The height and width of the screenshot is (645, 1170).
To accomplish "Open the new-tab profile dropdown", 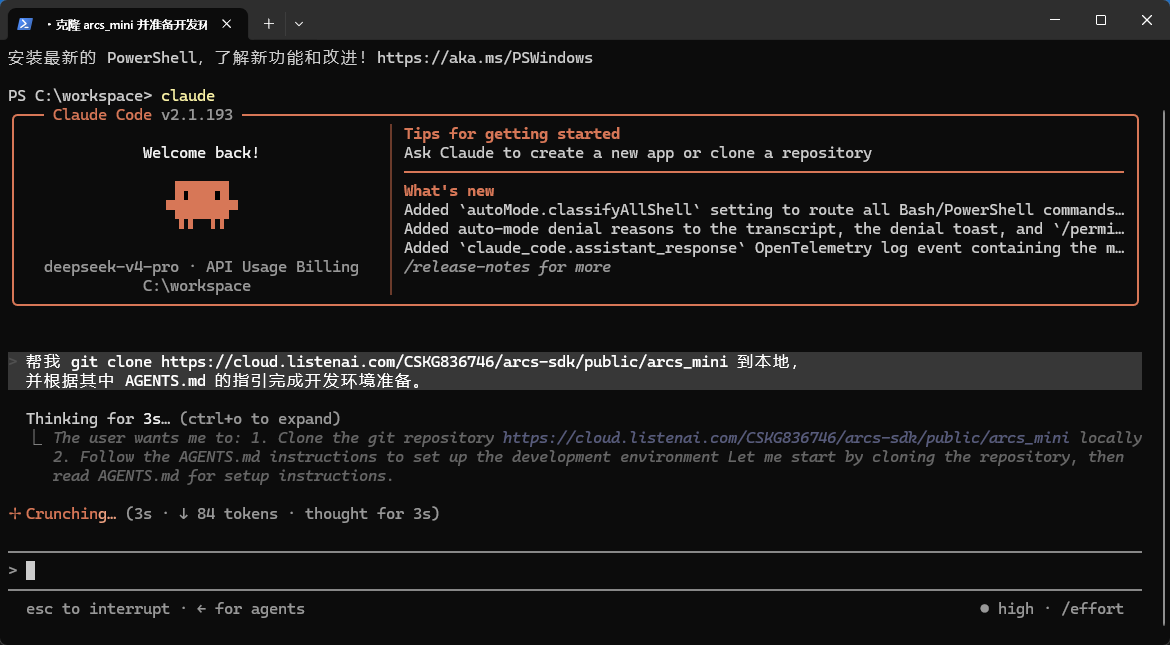I will [x=299, y=24].
